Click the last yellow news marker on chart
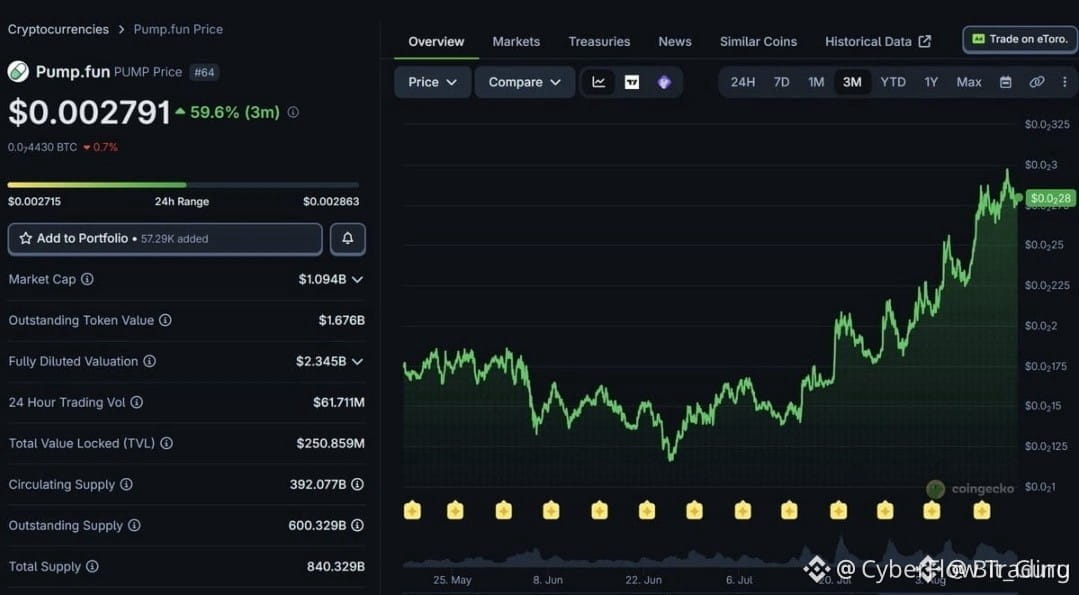1079x595 pixels. pos(982,510)
